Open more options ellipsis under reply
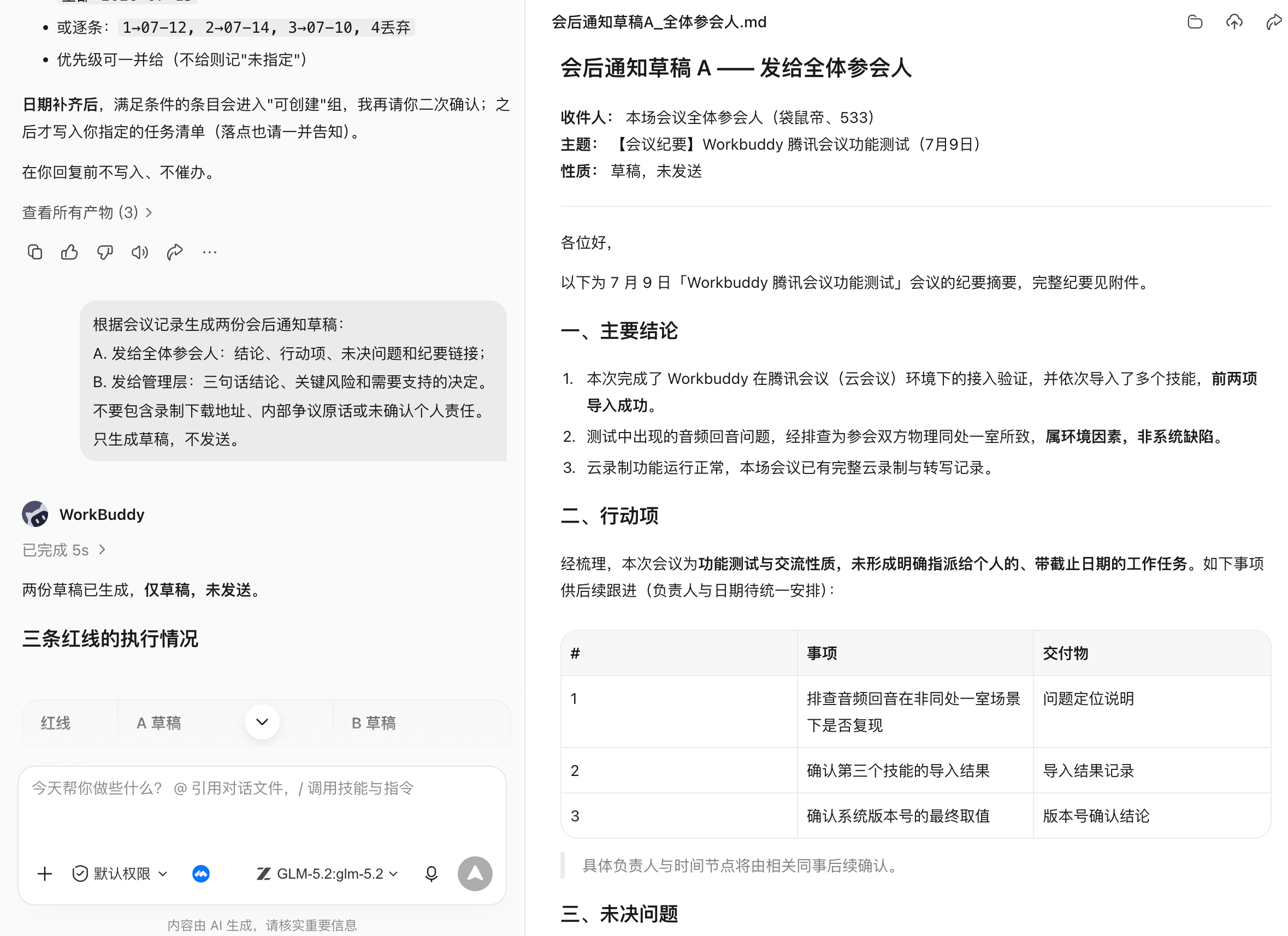This screenshot has width=1288, height=936. tap(210, 251)
